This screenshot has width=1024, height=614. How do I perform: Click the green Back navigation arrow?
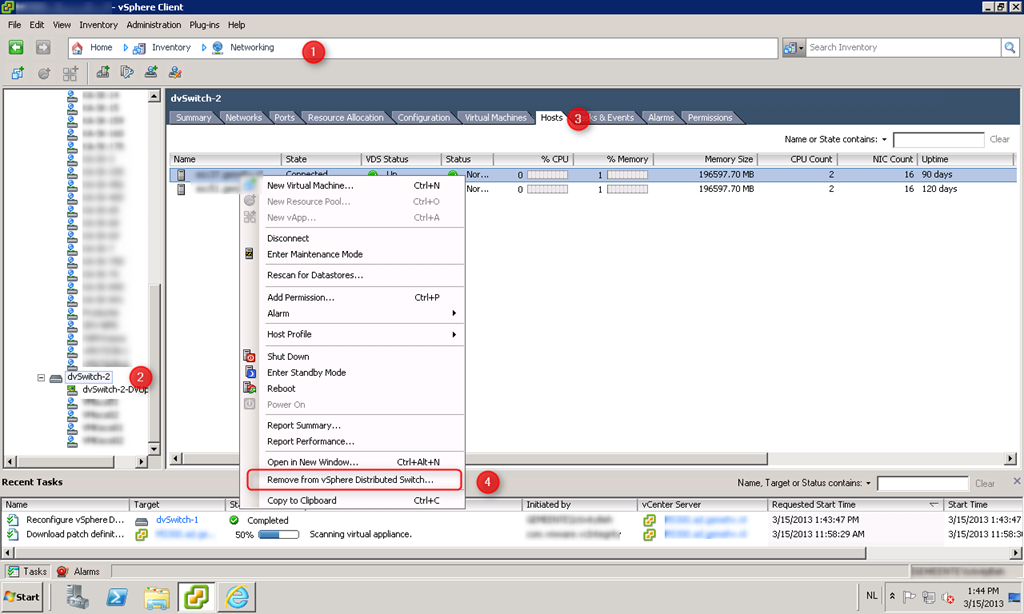pyautogui.click(x=16, y=47)
